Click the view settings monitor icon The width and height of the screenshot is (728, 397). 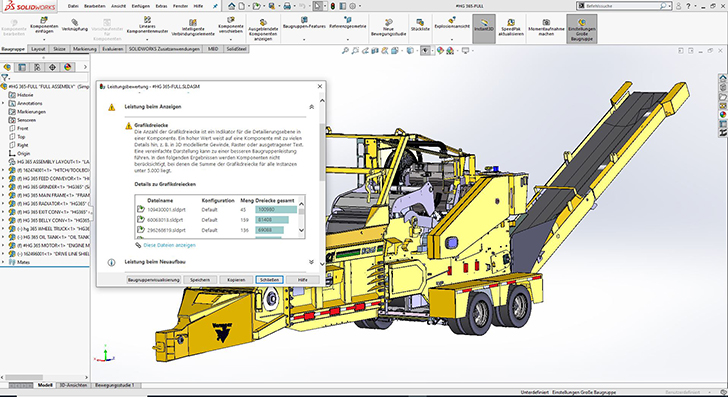[465, 51]
